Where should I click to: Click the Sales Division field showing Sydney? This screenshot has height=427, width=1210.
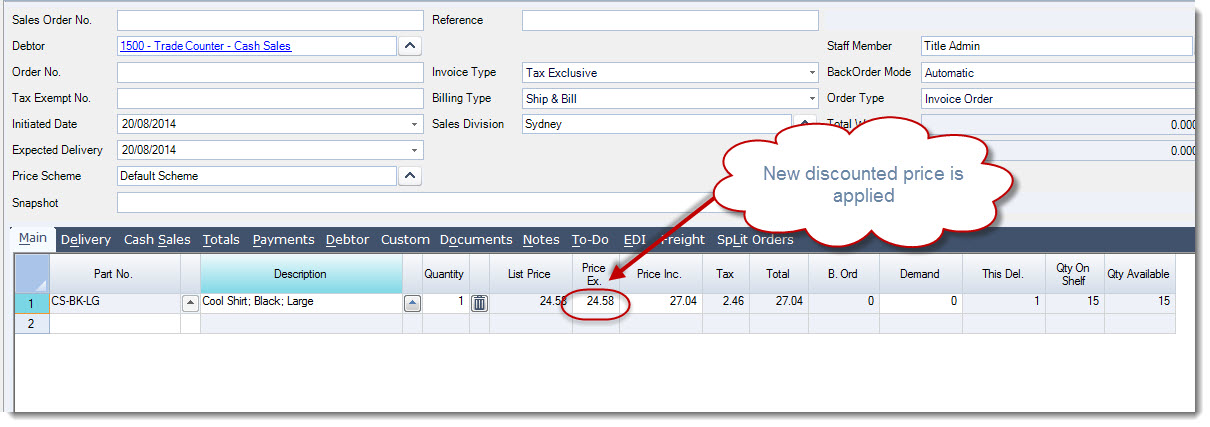(656, 124)
